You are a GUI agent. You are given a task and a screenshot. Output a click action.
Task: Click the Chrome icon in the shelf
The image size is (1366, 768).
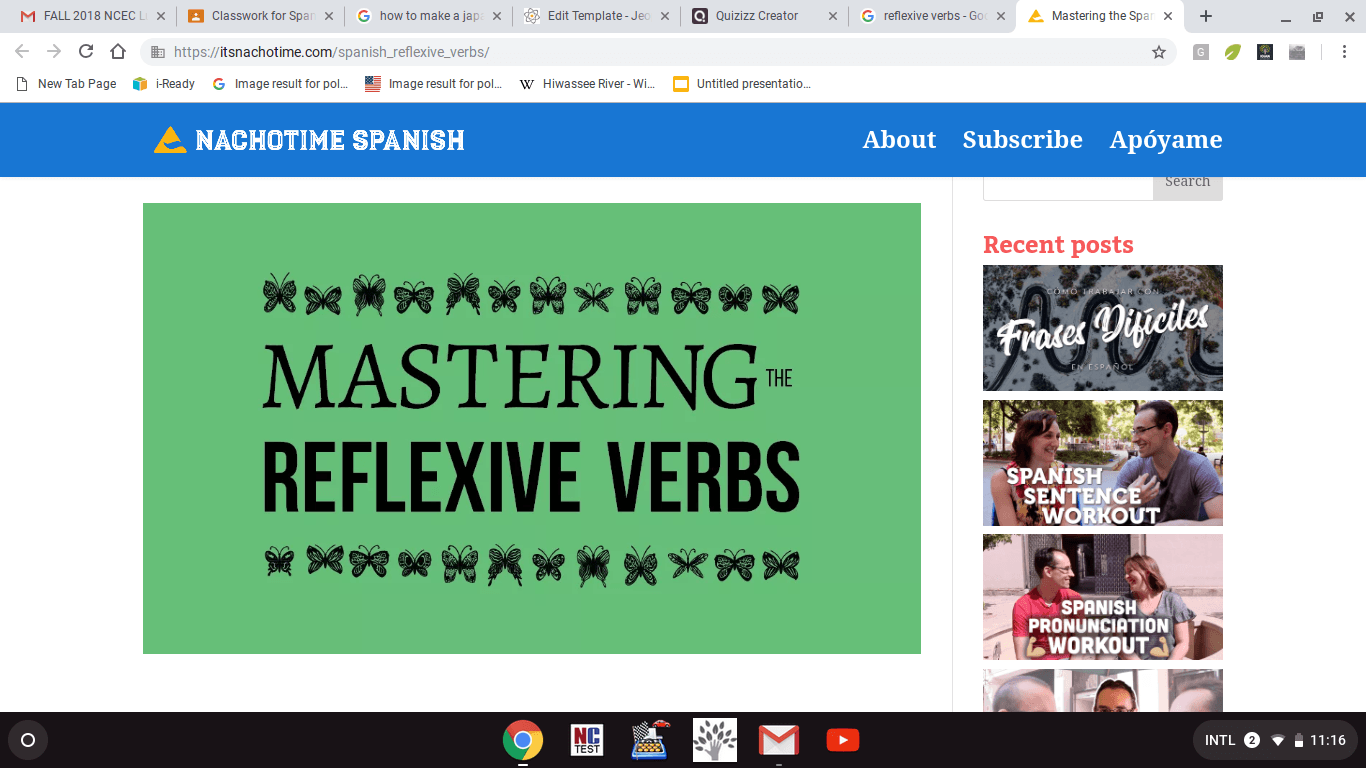coord(523,740)
